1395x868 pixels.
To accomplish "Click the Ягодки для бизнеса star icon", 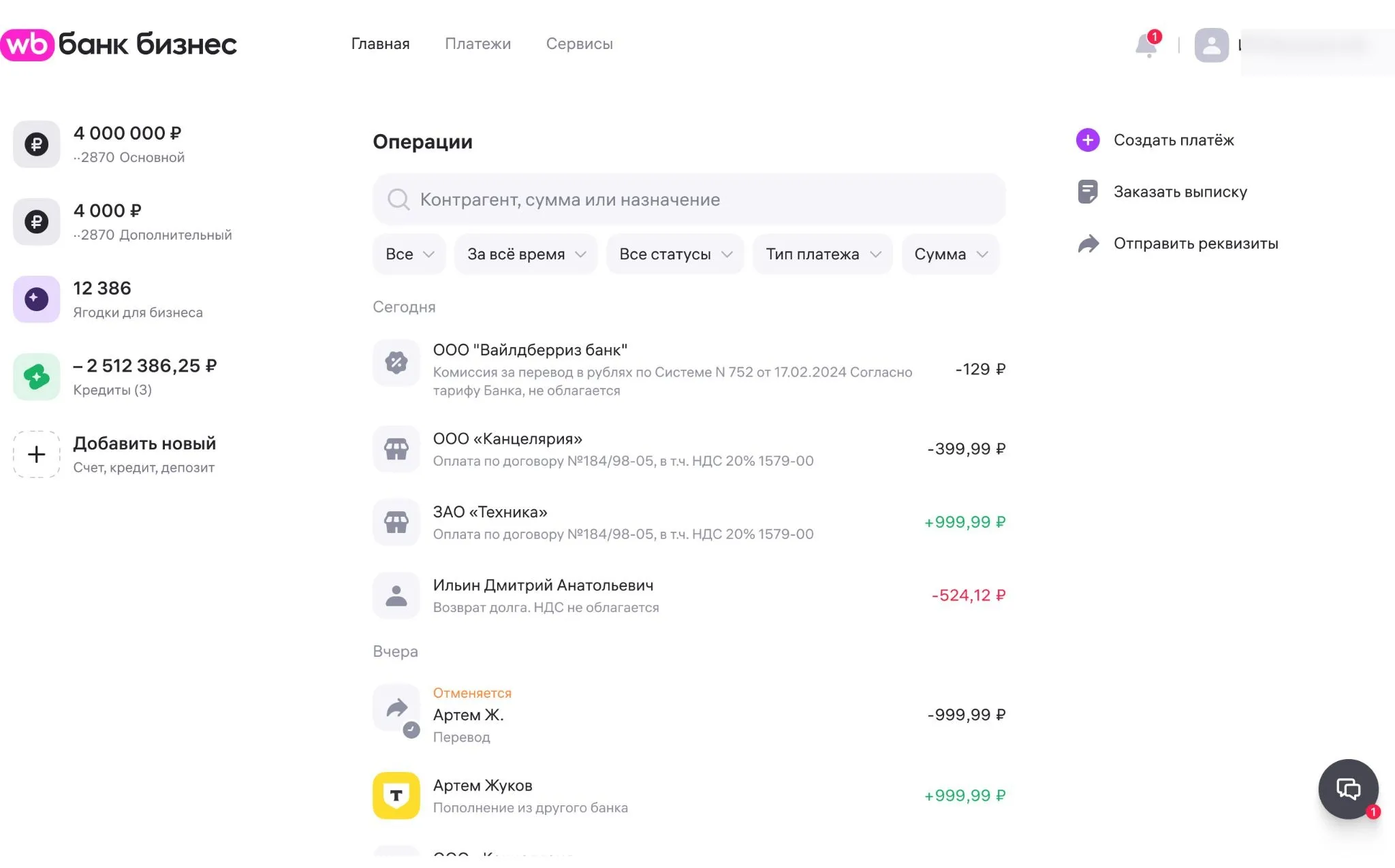I will pyautogui.click(x=37, y=300).
